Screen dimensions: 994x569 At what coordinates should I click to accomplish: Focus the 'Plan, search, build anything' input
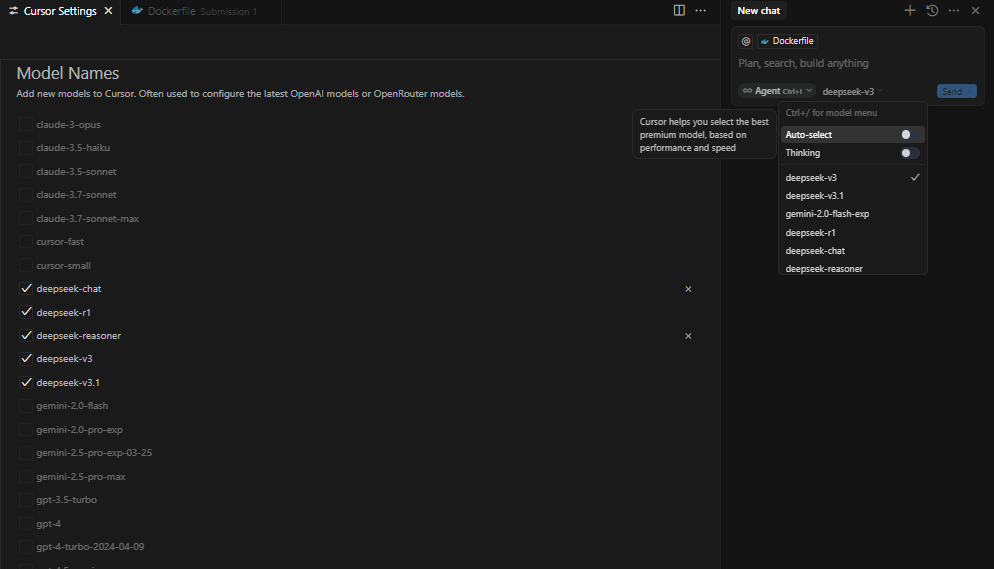click(857, 63)
